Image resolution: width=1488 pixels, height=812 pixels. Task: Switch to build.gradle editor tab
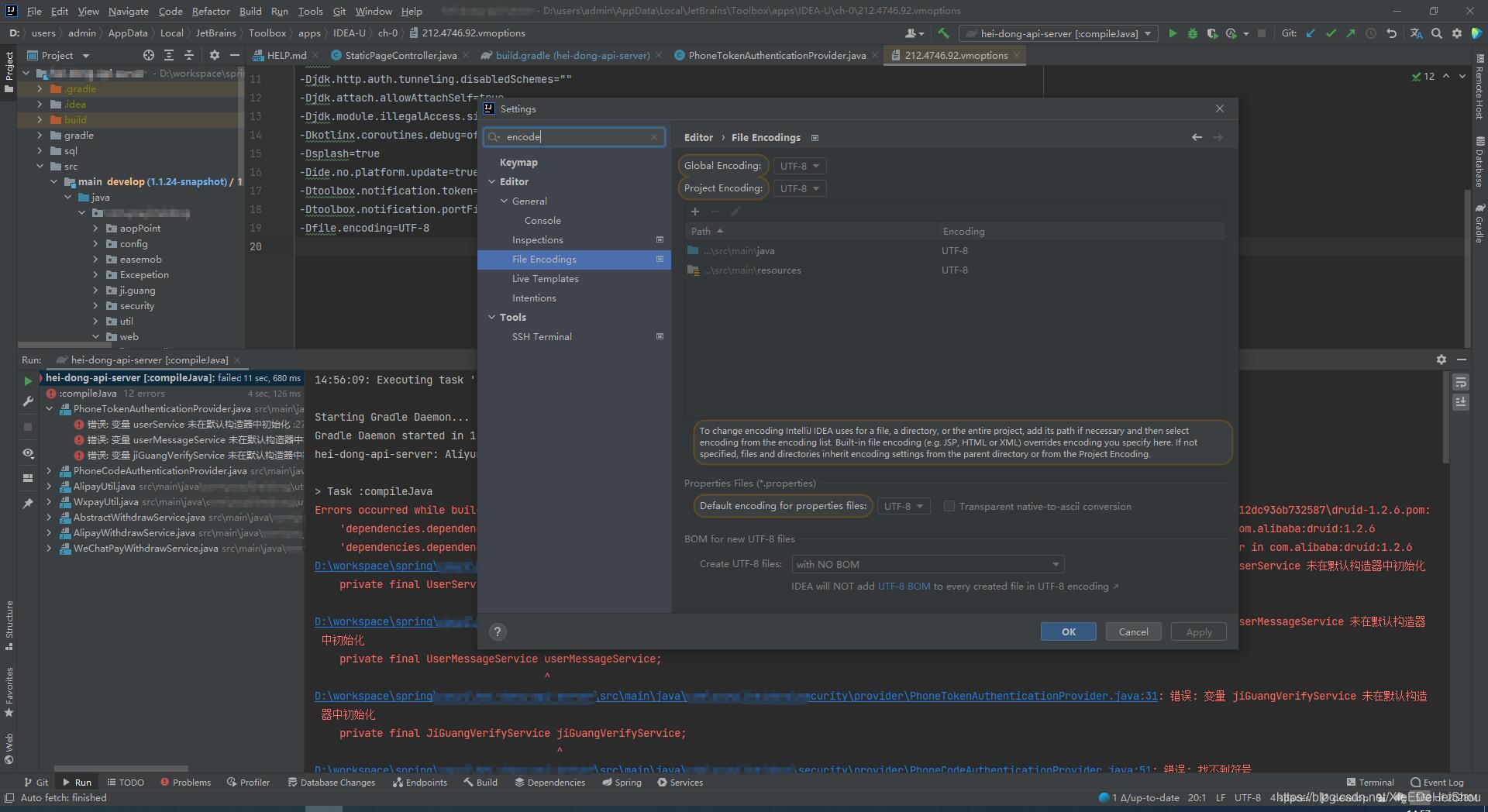click(x=572, y=55)
